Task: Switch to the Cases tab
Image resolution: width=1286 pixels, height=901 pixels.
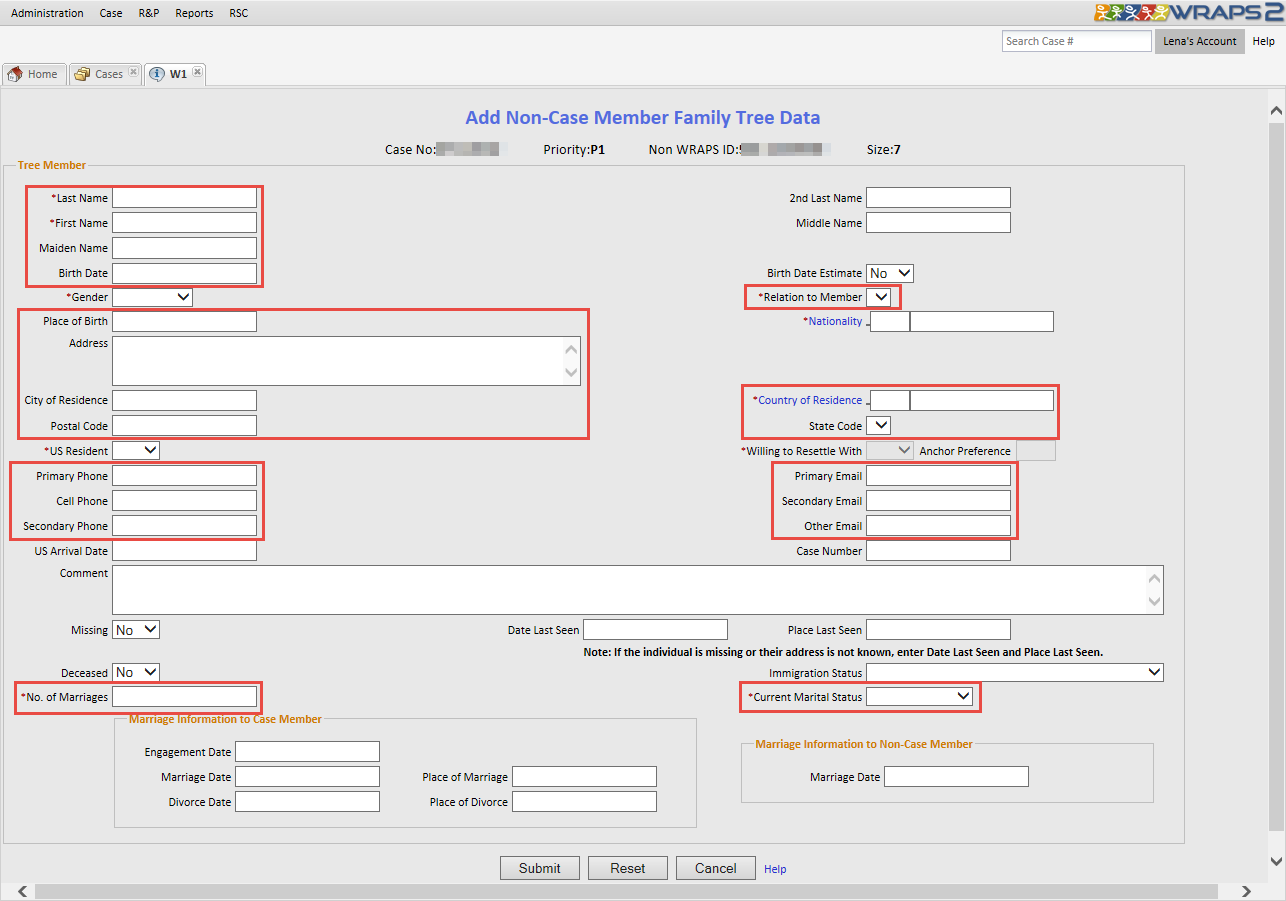Action: 106,74
